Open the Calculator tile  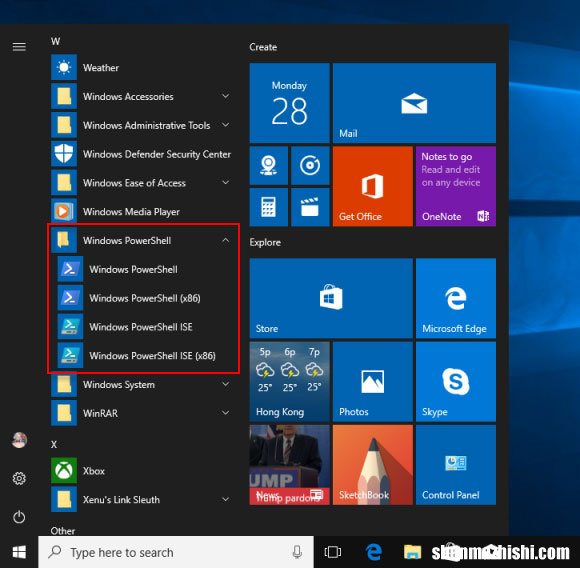(x=269, y=207)
